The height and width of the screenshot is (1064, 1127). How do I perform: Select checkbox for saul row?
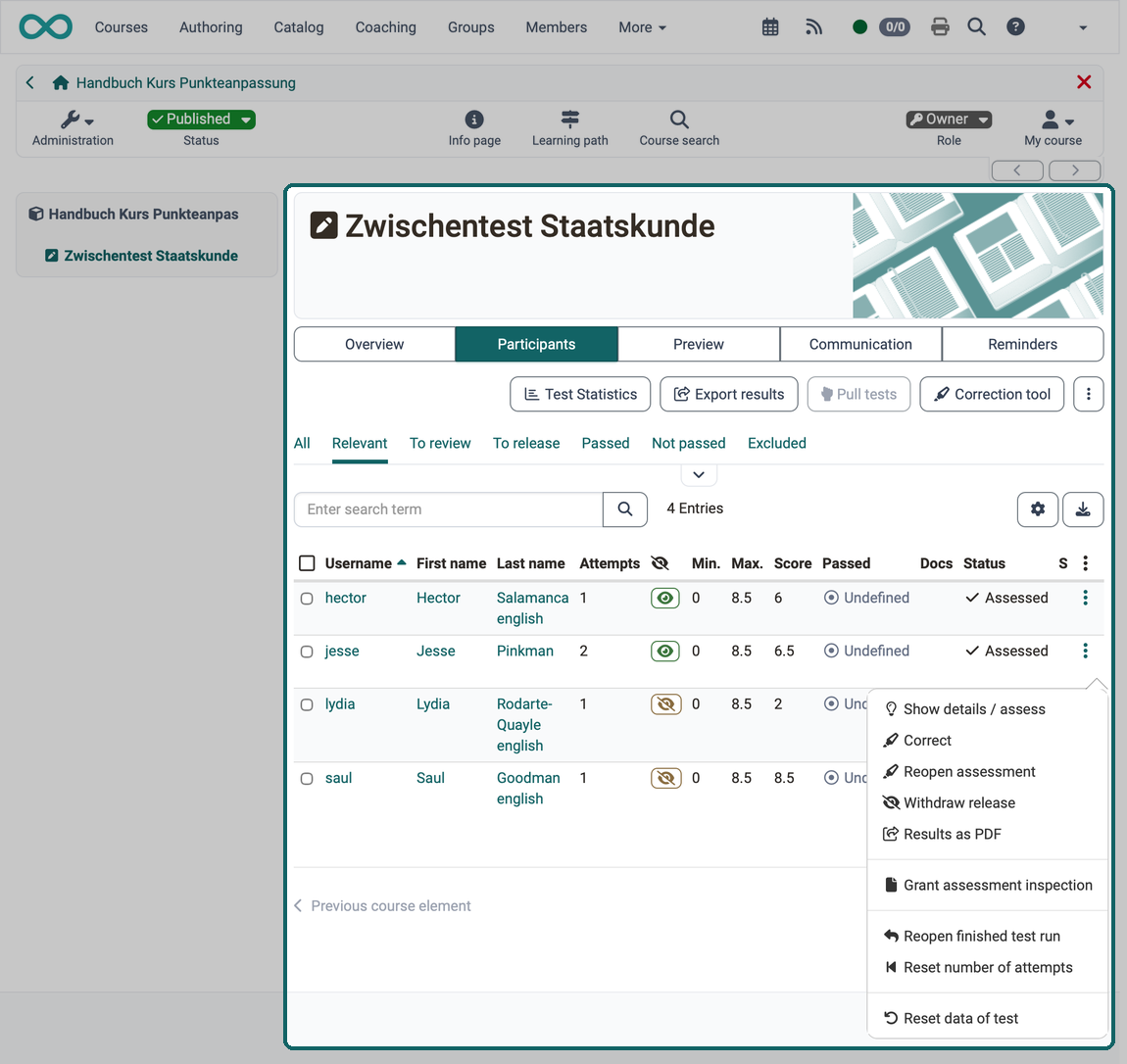307,779
